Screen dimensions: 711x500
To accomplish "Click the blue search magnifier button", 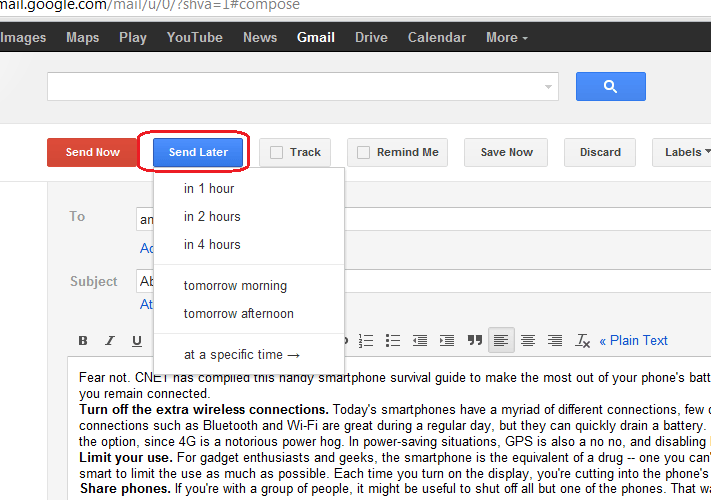I will [x=611, y=86].
